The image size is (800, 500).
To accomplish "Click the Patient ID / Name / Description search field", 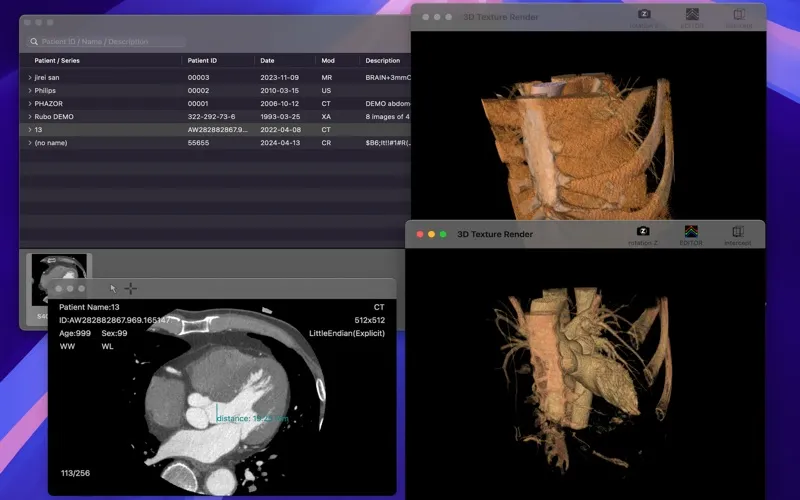I will pos(106,41).
